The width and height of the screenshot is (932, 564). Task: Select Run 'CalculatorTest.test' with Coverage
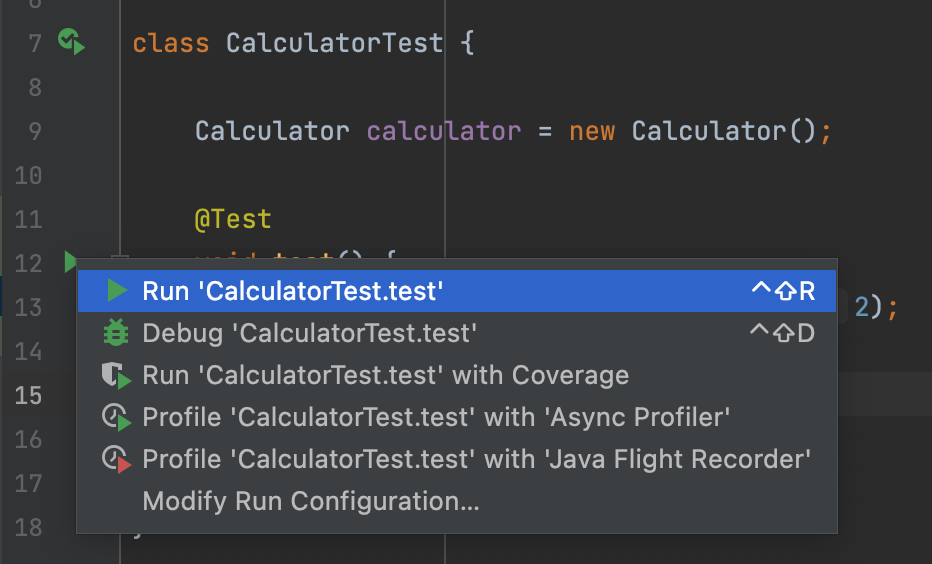386,376
